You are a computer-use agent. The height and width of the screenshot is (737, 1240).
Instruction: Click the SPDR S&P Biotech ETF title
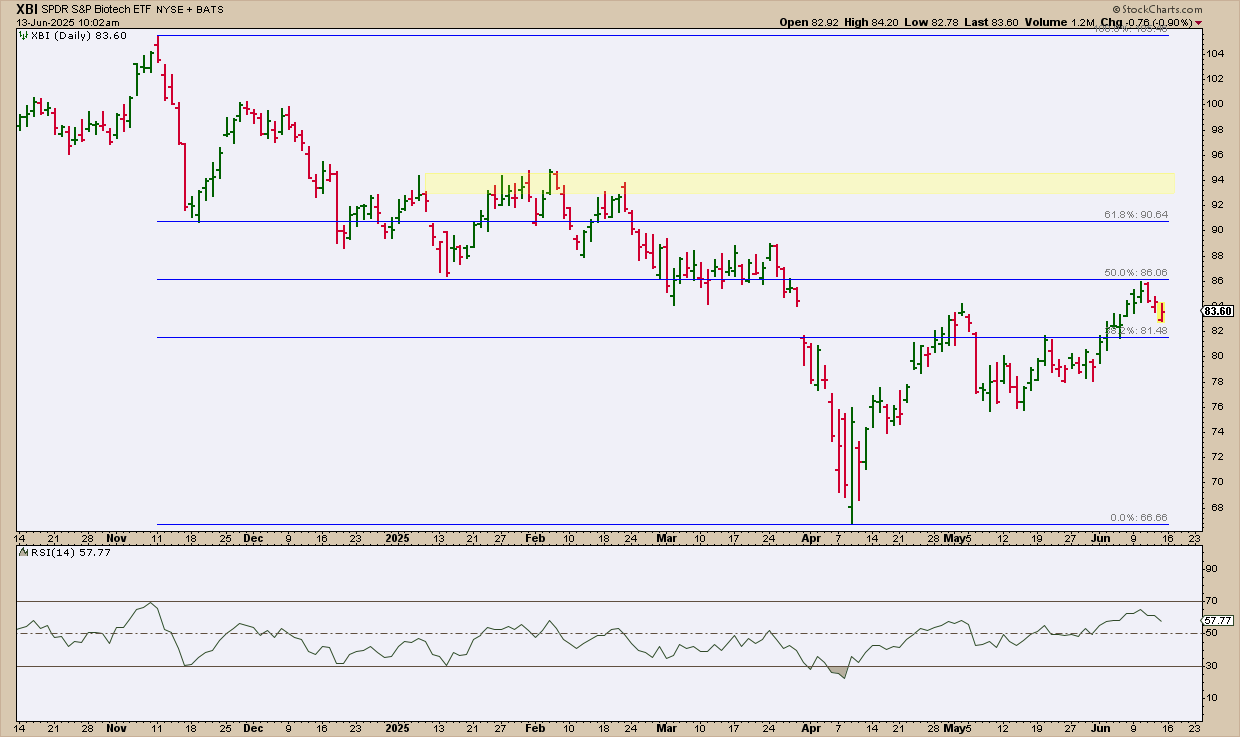(98, 8)
